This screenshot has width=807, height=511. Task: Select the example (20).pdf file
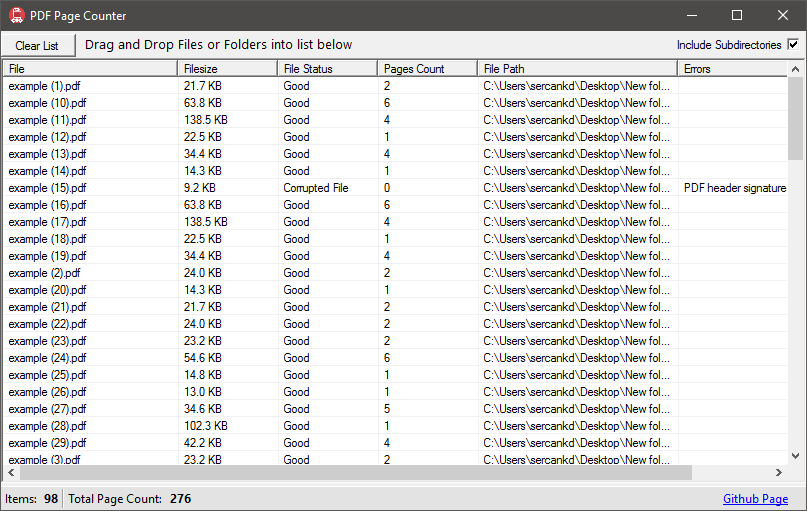(47, 290)
